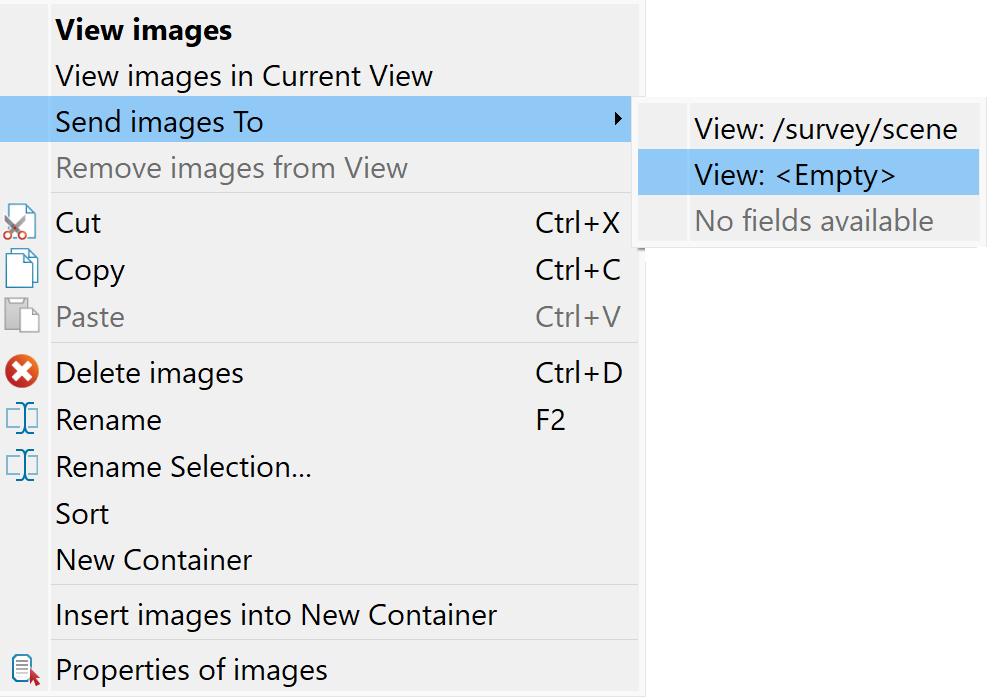Open the Send images To submenu
This screenshot has width=987, height=697.
point(160,122)
